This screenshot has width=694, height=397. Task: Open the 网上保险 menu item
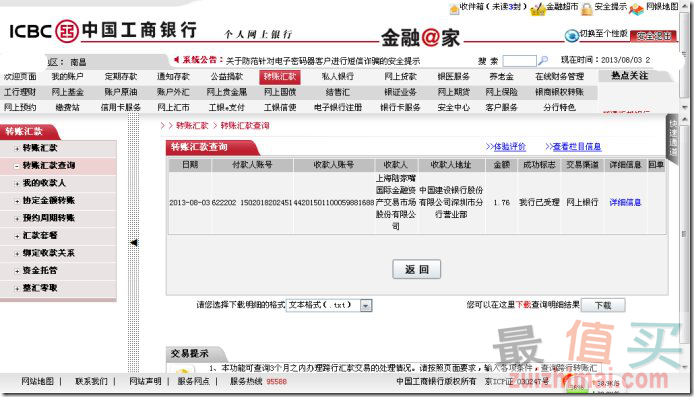501,92
